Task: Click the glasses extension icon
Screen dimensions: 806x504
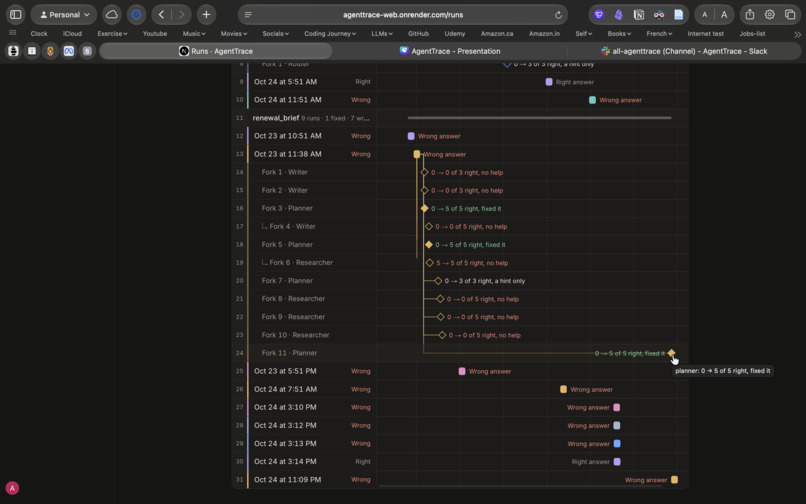Action: coord(658,15)
